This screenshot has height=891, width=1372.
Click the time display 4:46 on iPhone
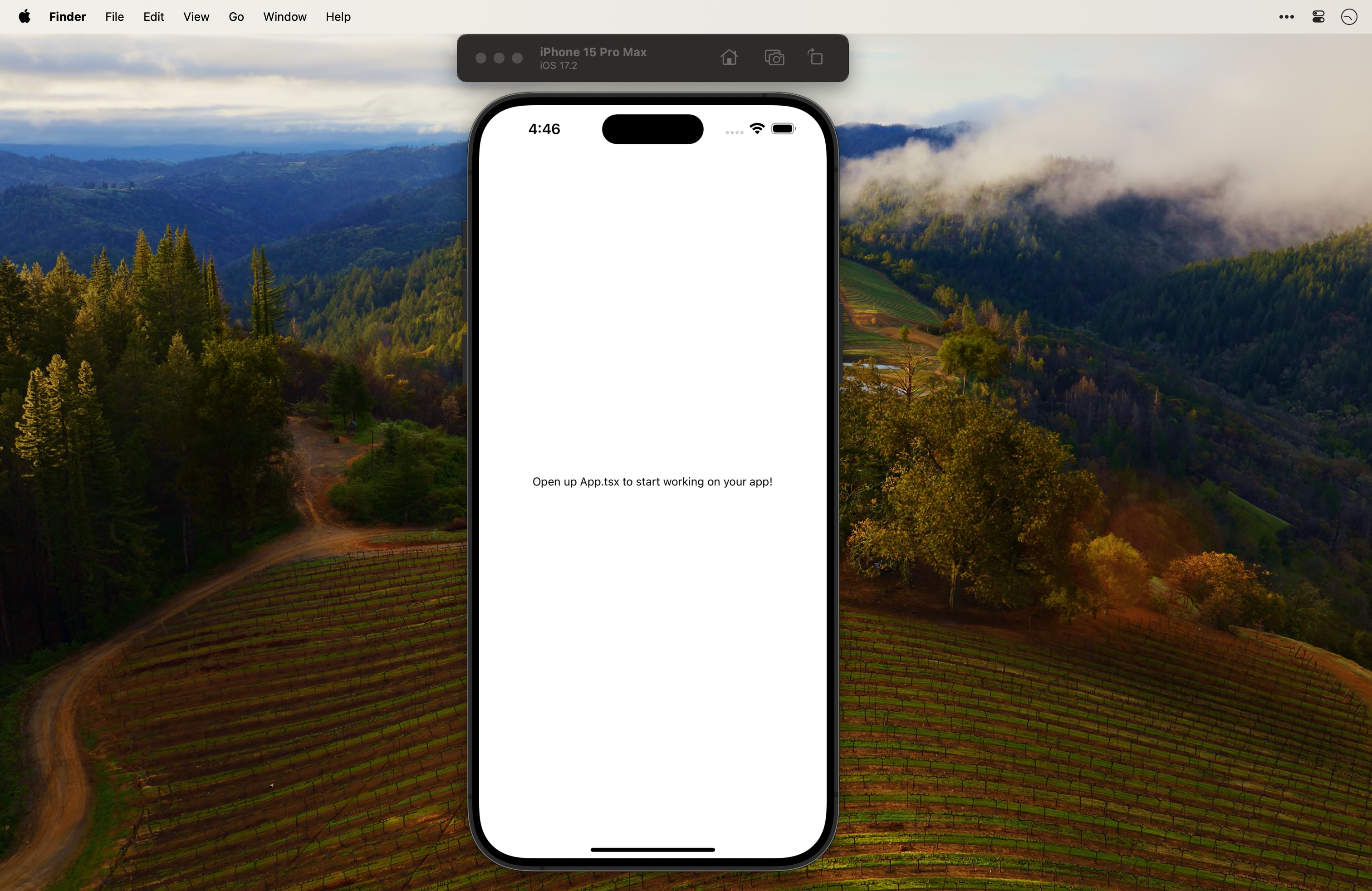click(545, 128)
